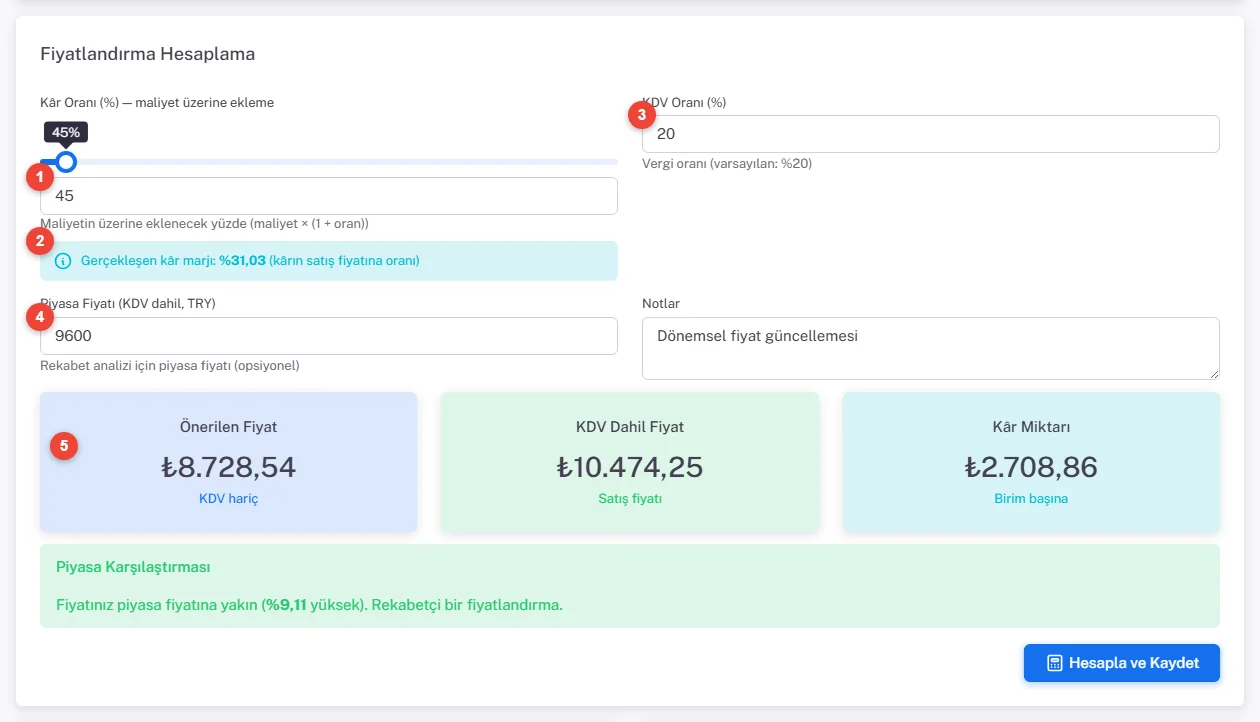Screen dimensions: 1260x722
Task: Select the KDV Dahil Fiyat card
Action: point(630,462)
